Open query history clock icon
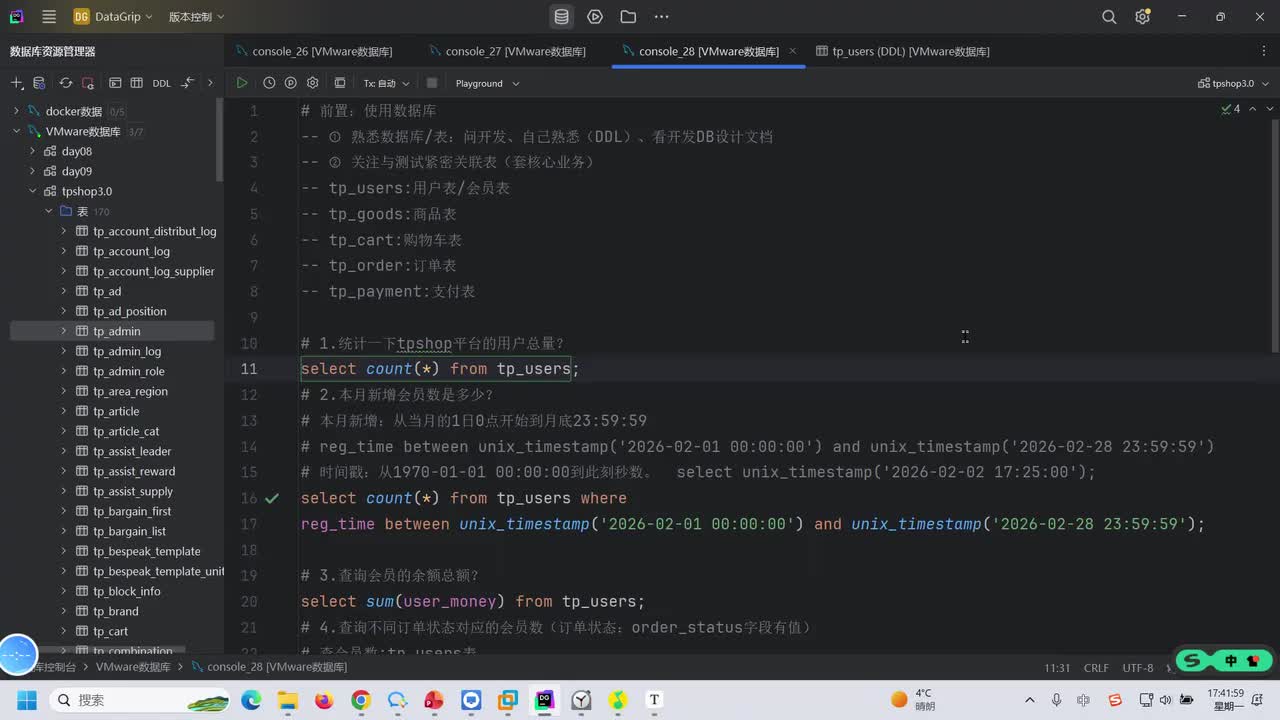1280x720 pixels. click(x=269, y=83)
